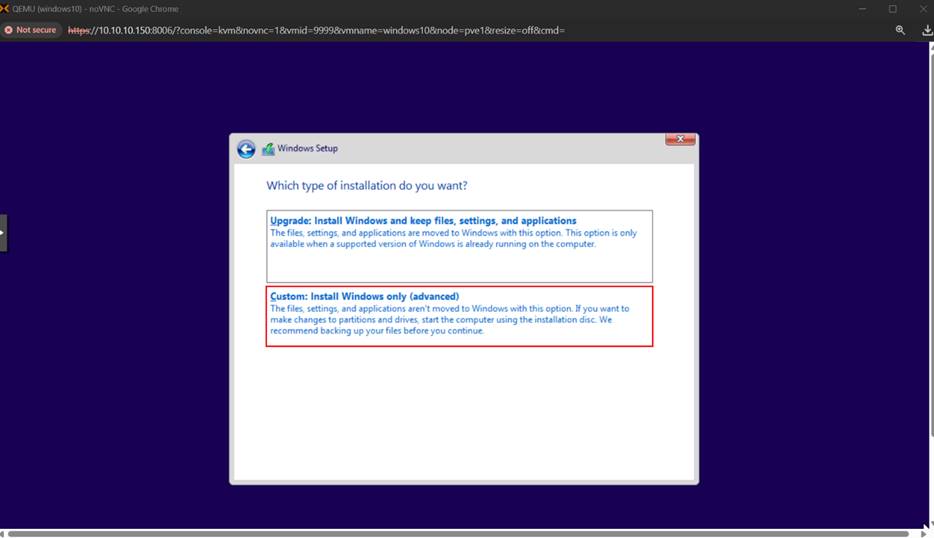The height and width of the screenshot is (538, 934).
Task: Click the Windows Setup title text
Action: [x=307, y=149]
